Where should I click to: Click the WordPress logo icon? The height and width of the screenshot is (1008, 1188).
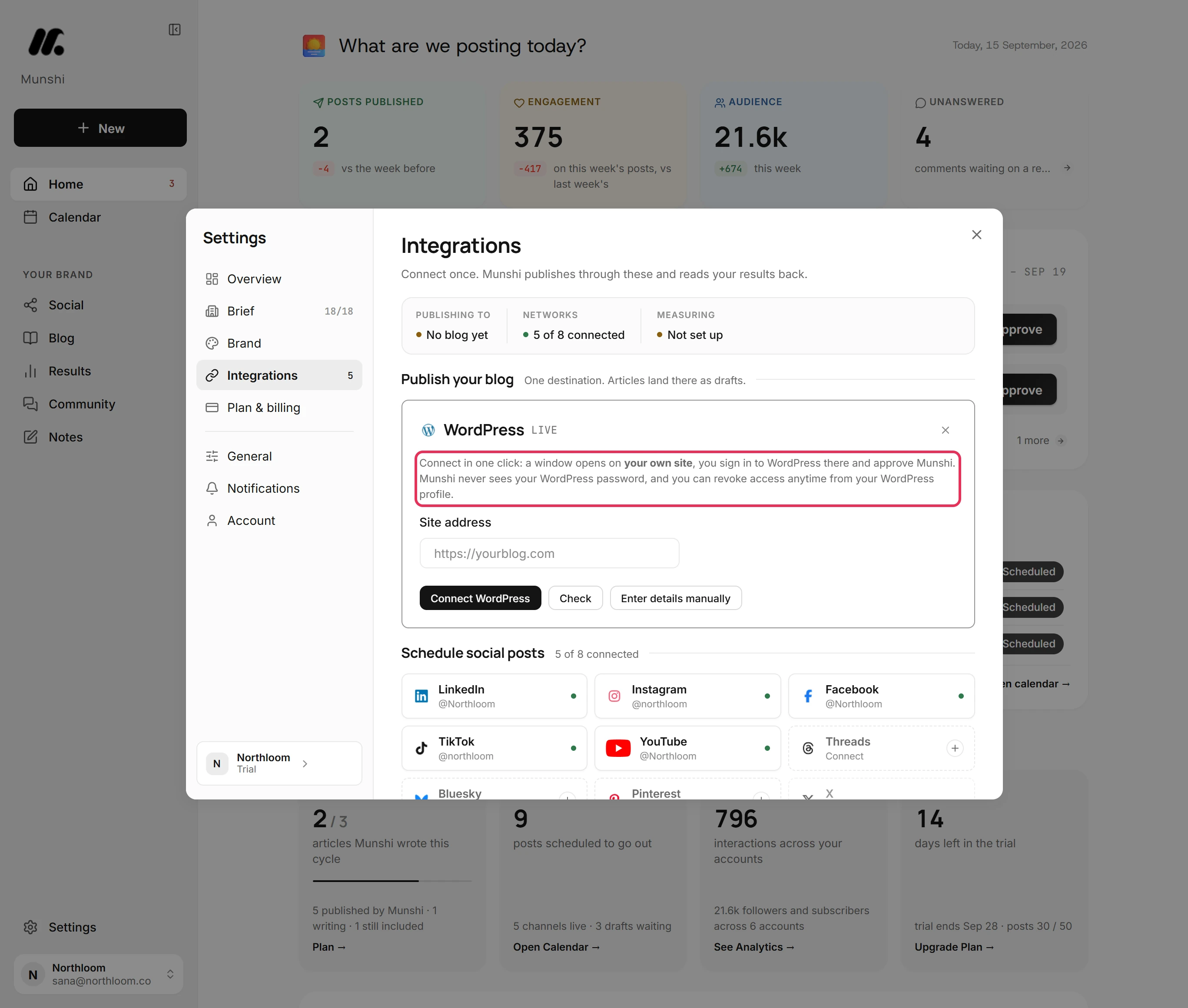point(428,430)
